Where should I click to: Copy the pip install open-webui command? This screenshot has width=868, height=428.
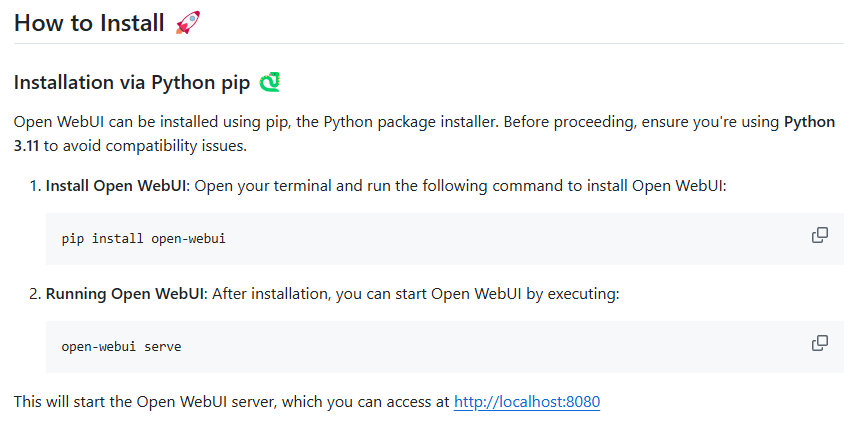point(819,235)
